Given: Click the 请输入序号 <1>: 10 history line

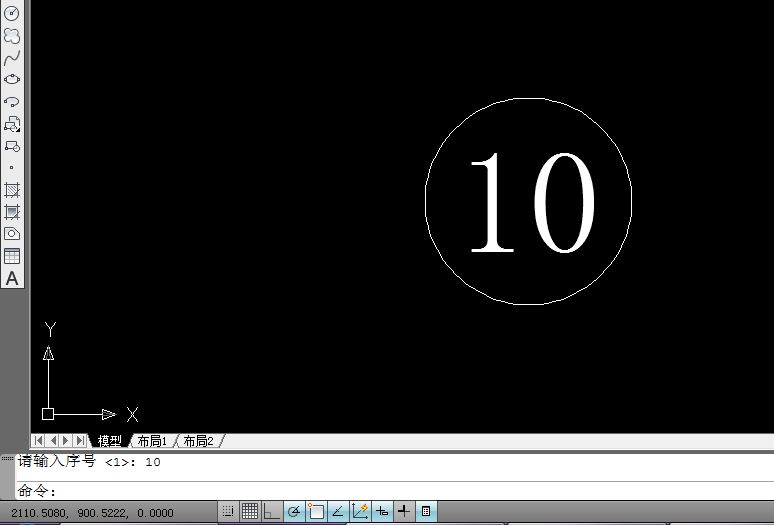Looking at the screenshot, I should click(89, 462).
